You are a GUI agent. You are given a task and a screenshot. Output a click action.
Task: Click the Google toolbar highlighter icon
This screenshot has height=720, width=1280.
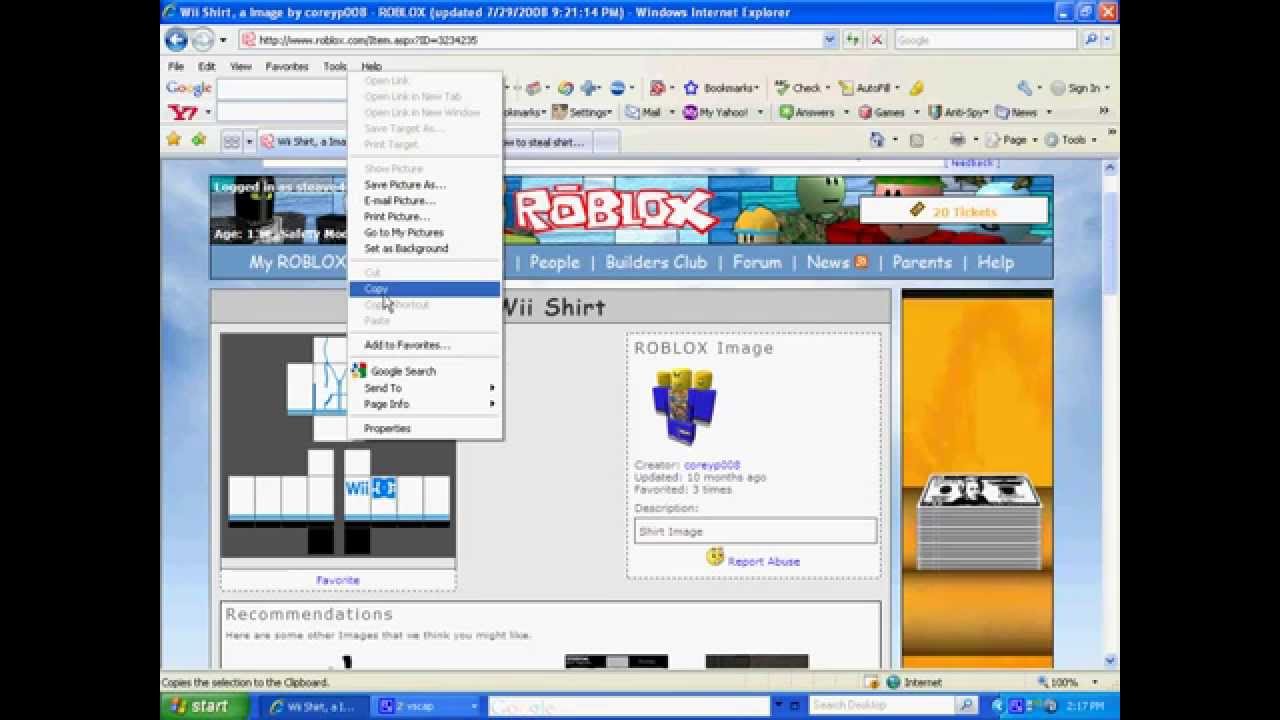(917, 88)
